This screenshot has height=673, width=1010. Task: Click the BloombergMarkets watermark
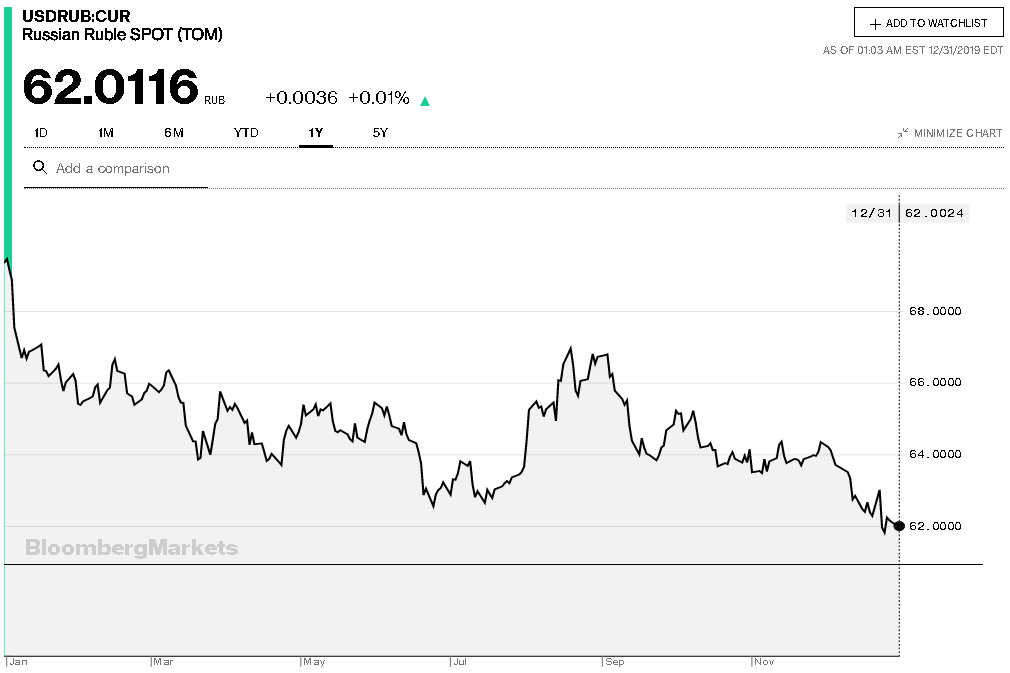coord(131,548)
